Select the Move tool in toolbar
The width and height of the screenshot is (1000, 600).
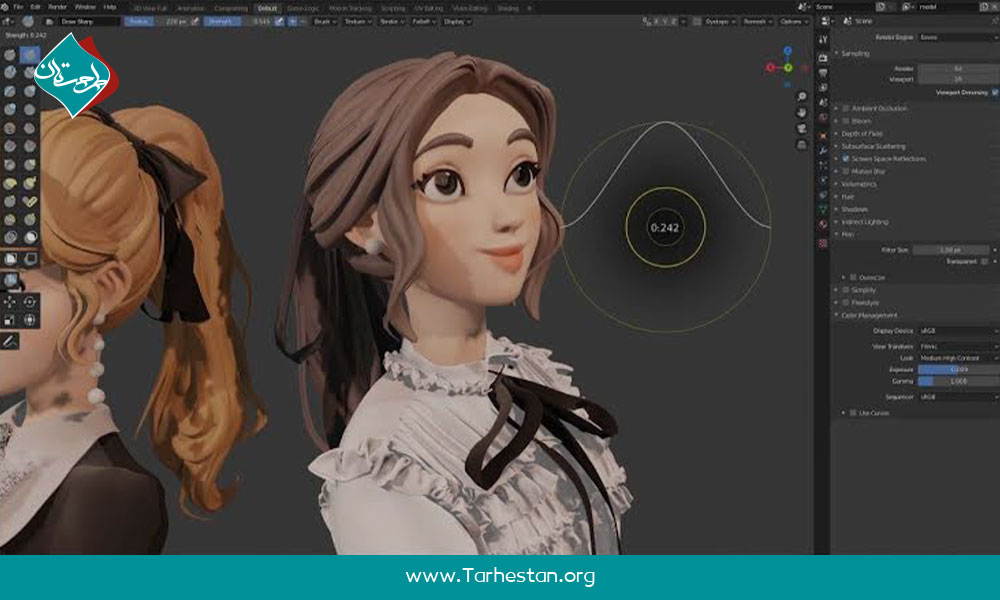(10, 302)
